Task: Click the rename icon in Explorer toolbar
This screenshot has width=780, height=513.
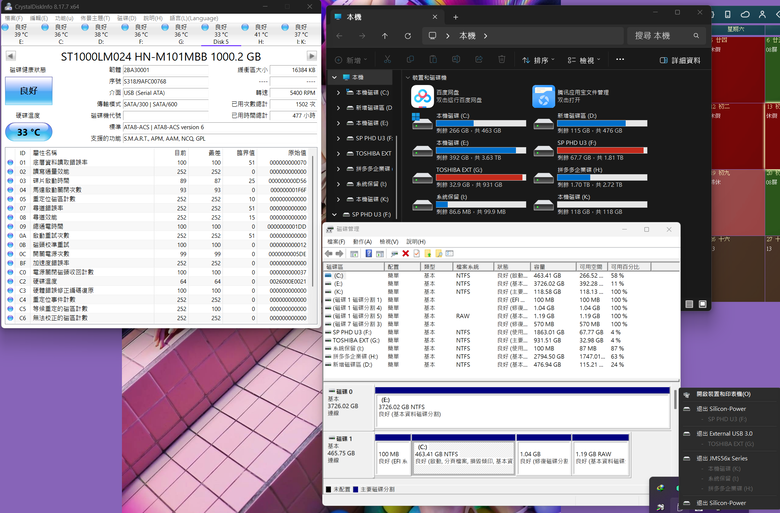Action: coord(456,60)
